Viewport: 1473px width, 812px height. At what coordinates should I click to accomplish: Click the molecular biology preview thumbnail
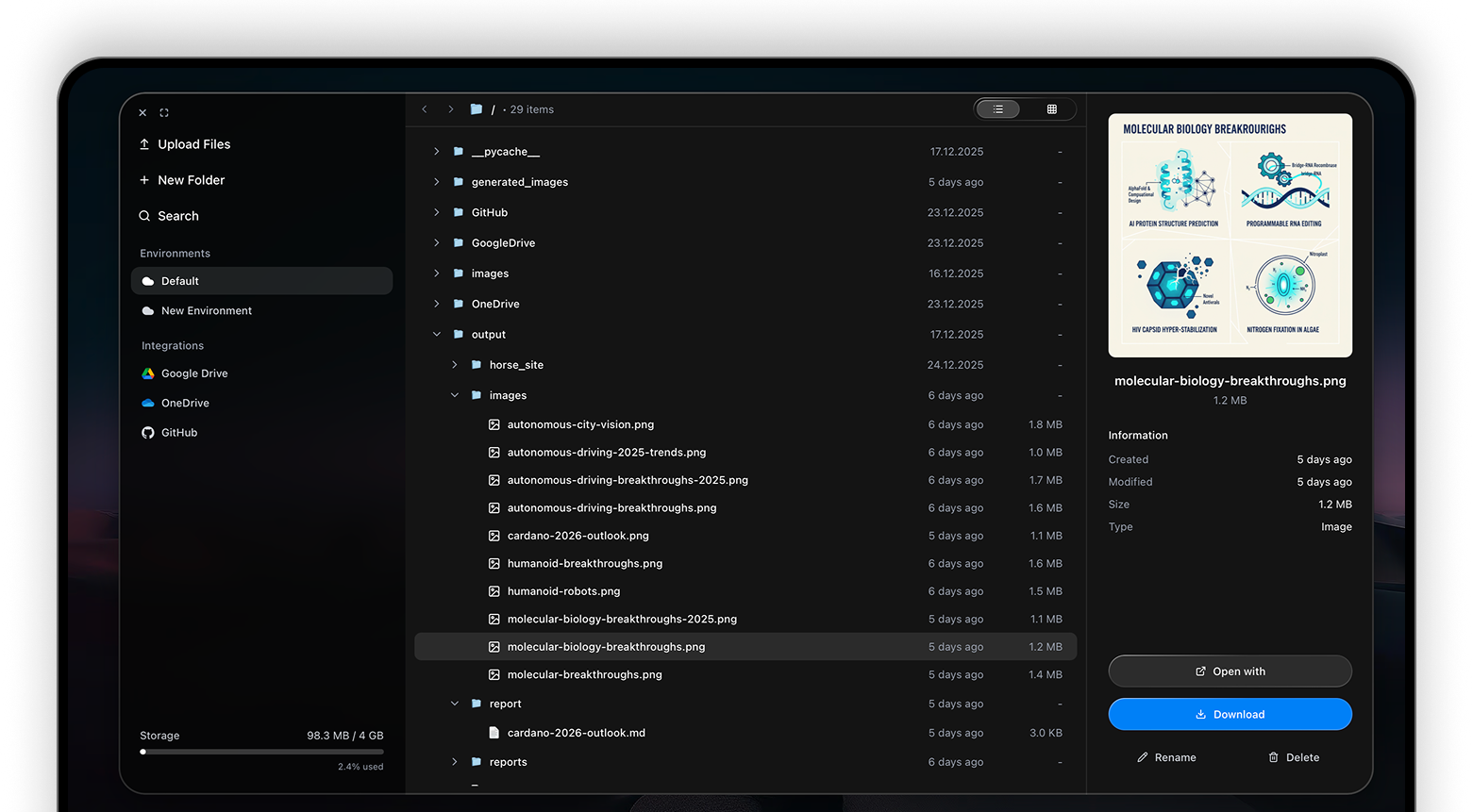(1230, 236)
